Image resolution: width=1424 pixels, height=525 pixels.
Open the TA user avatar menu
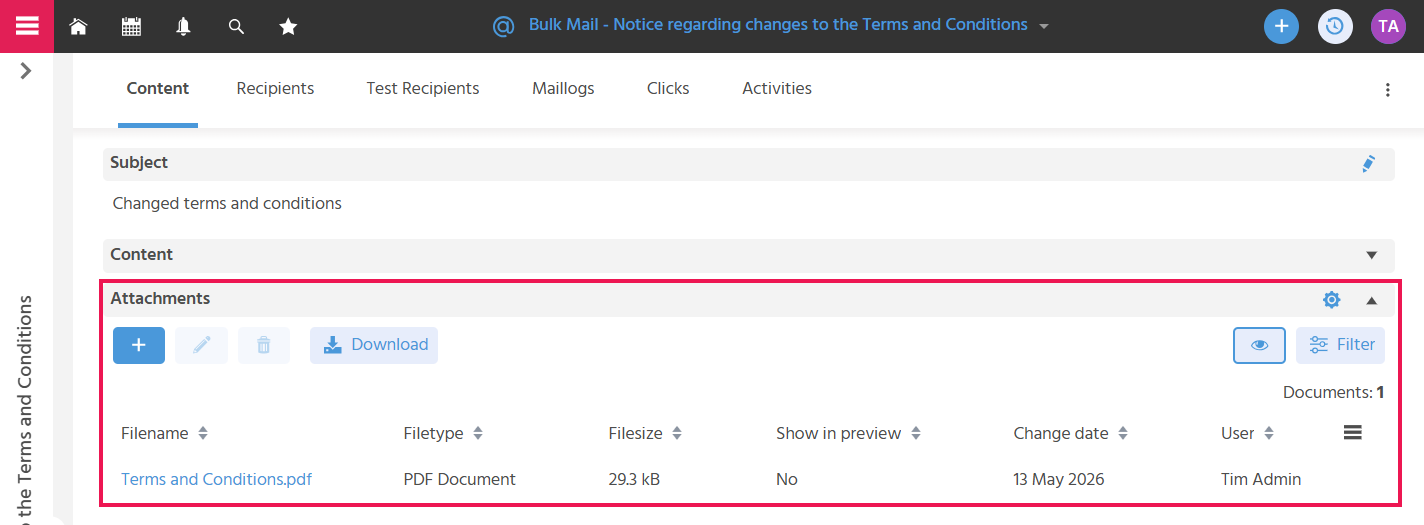(x=1388, y=26)
